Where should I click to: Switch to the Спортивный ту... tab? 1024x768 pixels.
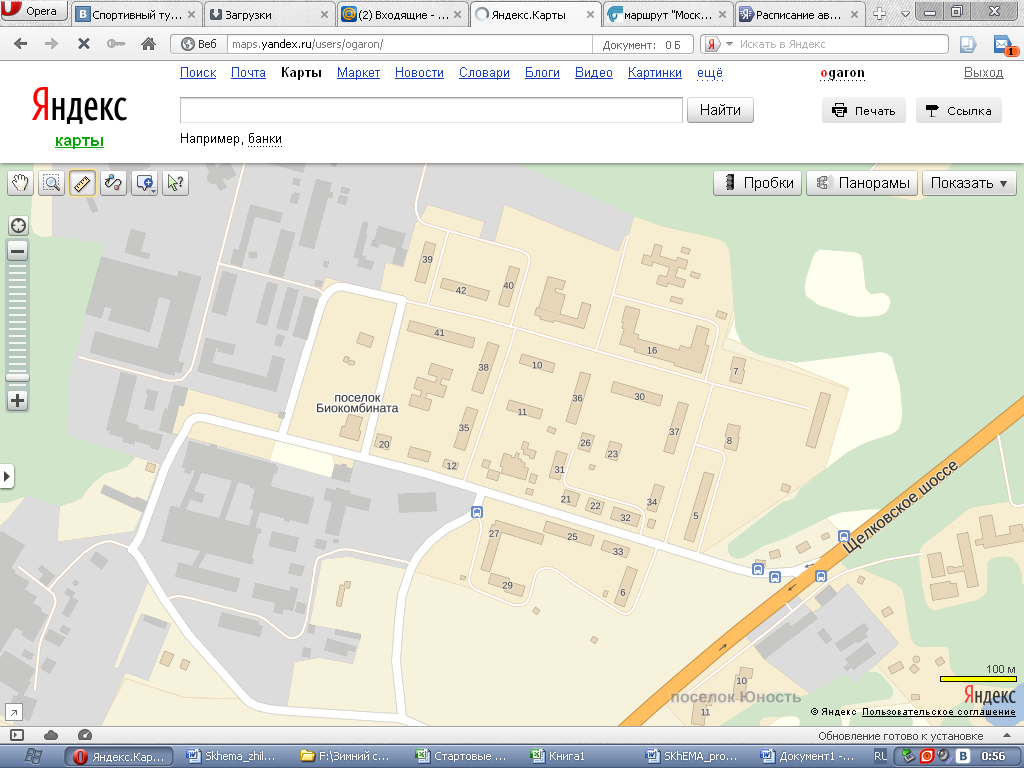pos(136,14)
